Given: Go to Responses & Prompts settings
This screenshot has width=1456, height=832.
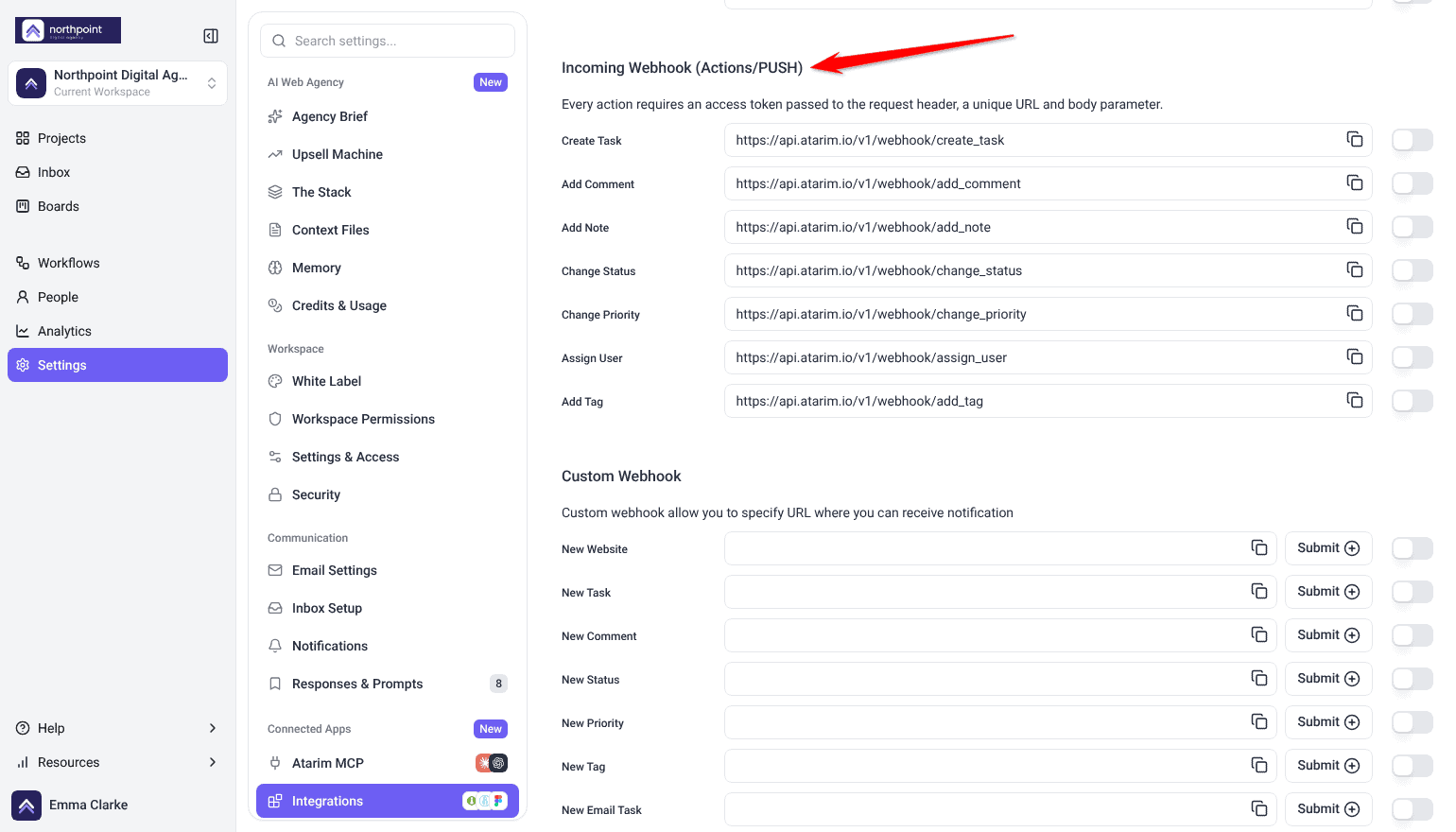Looking at the screenshot, I should coord(388,684).
